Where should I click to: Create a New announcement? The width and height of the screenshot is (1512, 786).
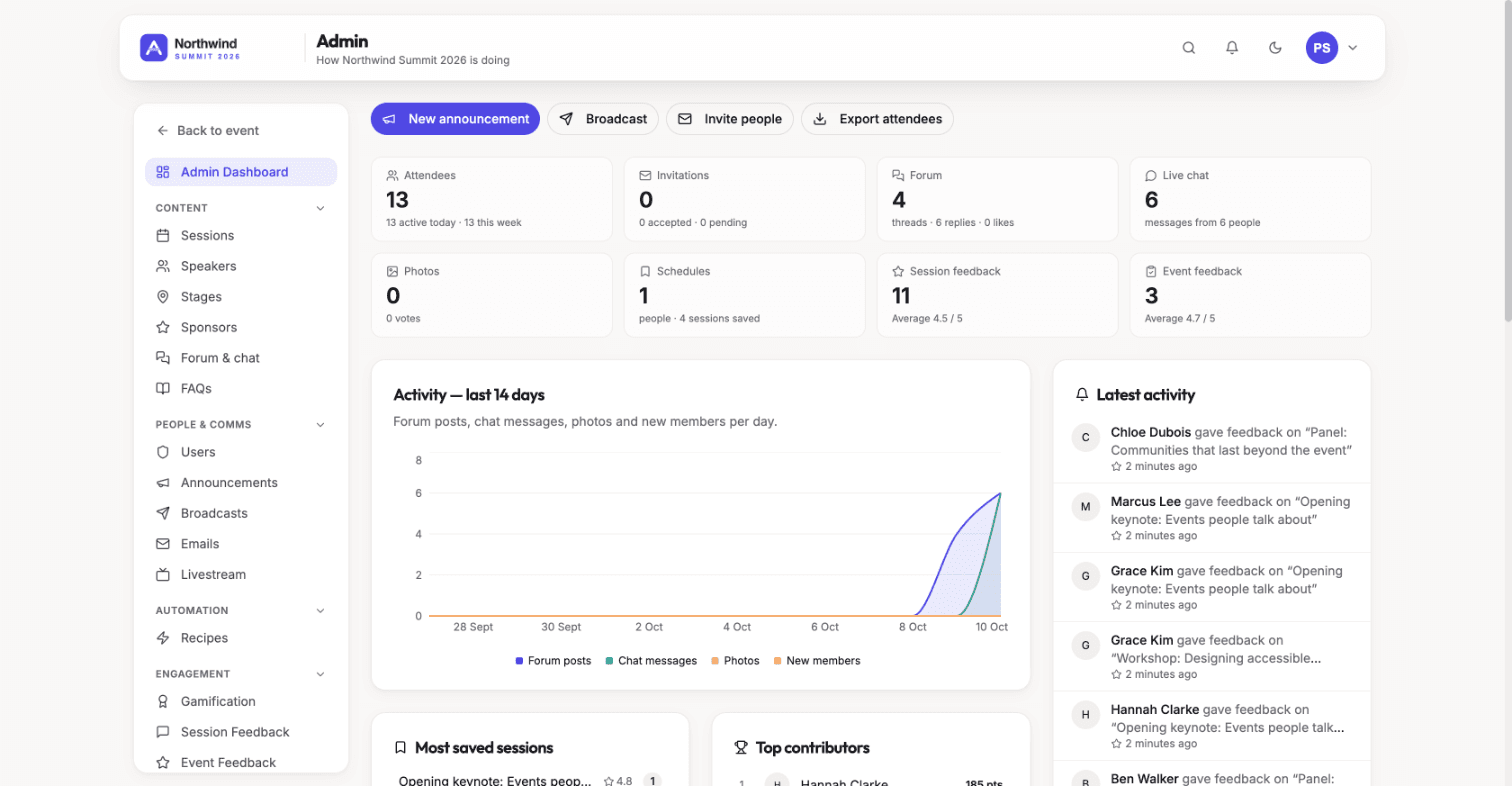(455, 119)
